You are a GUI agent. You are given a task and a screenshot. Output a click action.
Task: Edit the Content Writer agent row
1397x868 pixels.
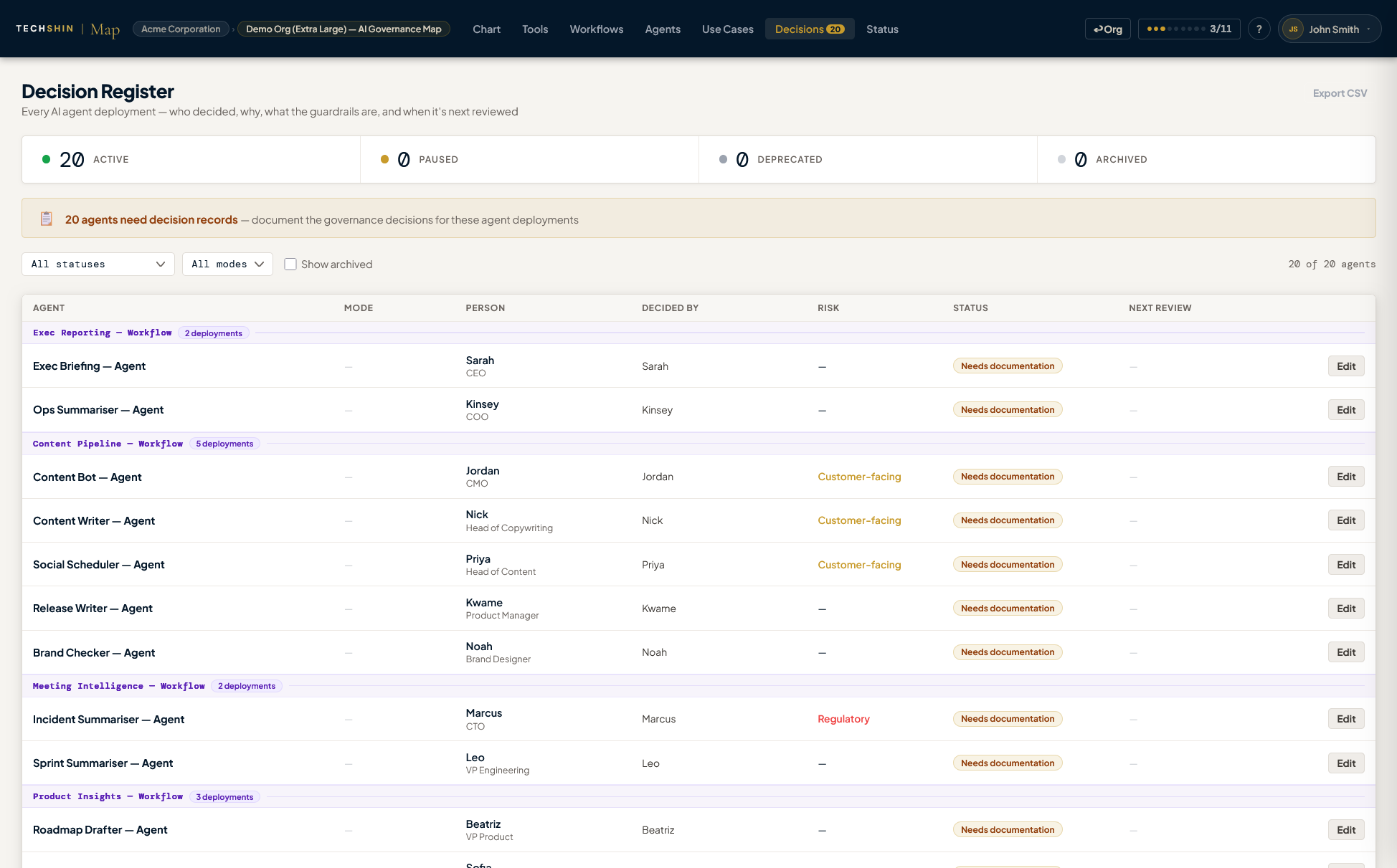point(1346,520)
